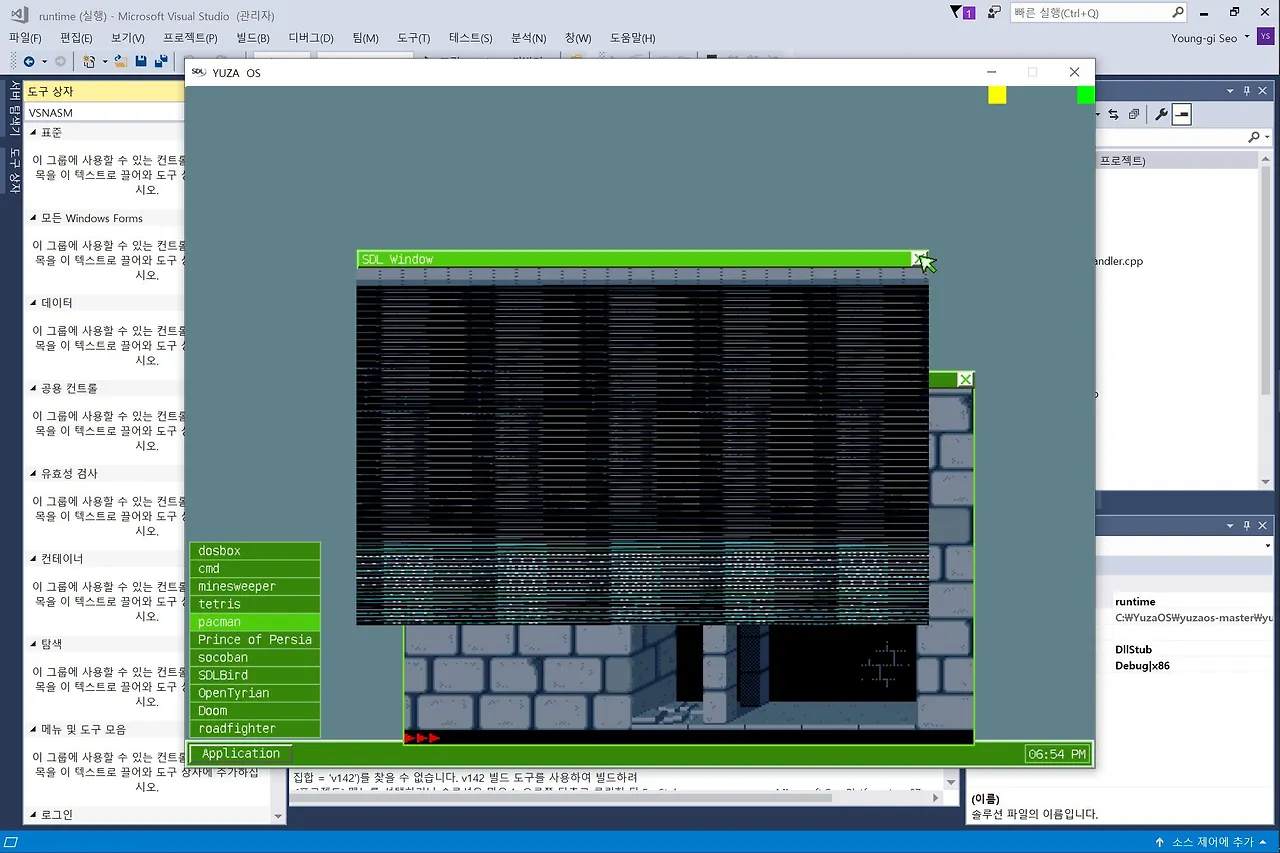Launch tetris from YUZA OS menu
Screen dimensions: 1280x853
point(255,604)
